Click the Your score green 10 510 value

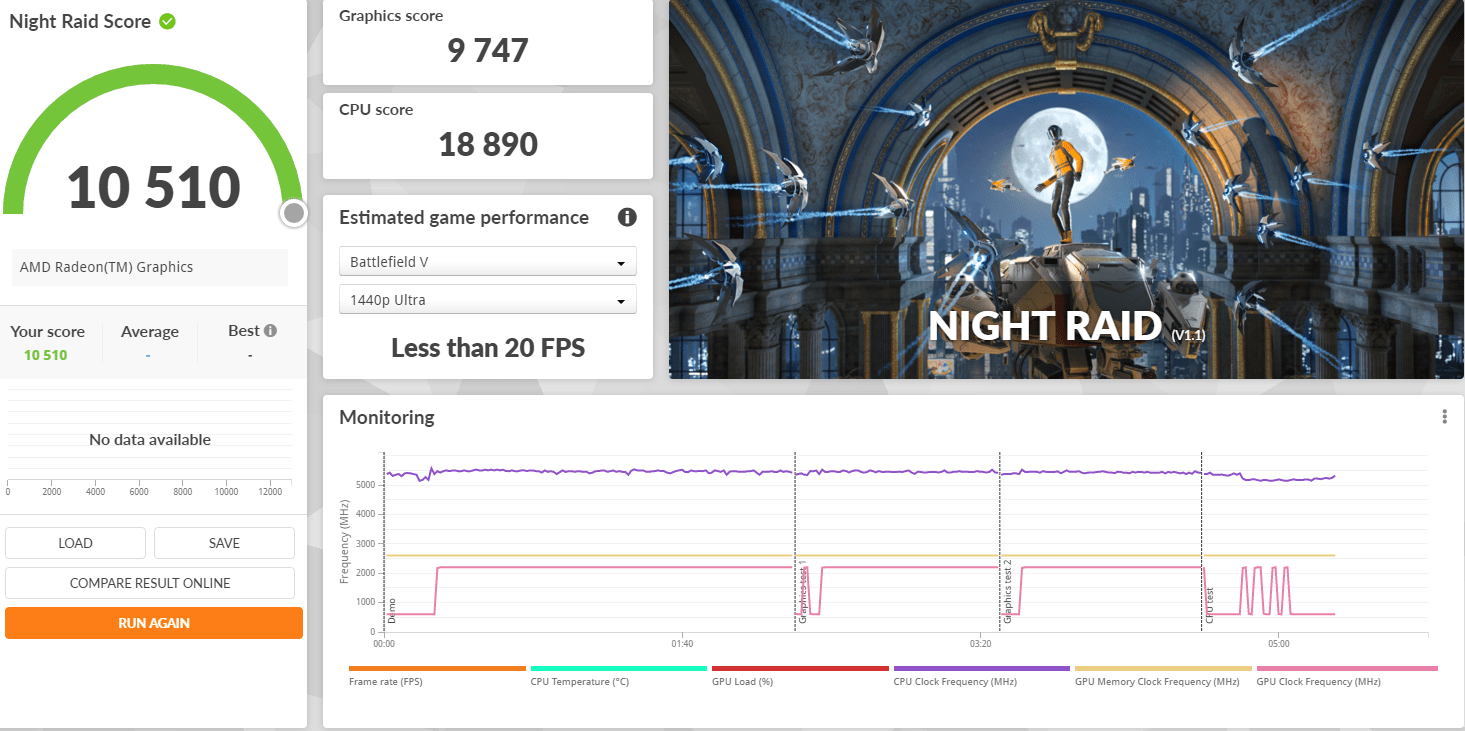click(x=46, y=355)
